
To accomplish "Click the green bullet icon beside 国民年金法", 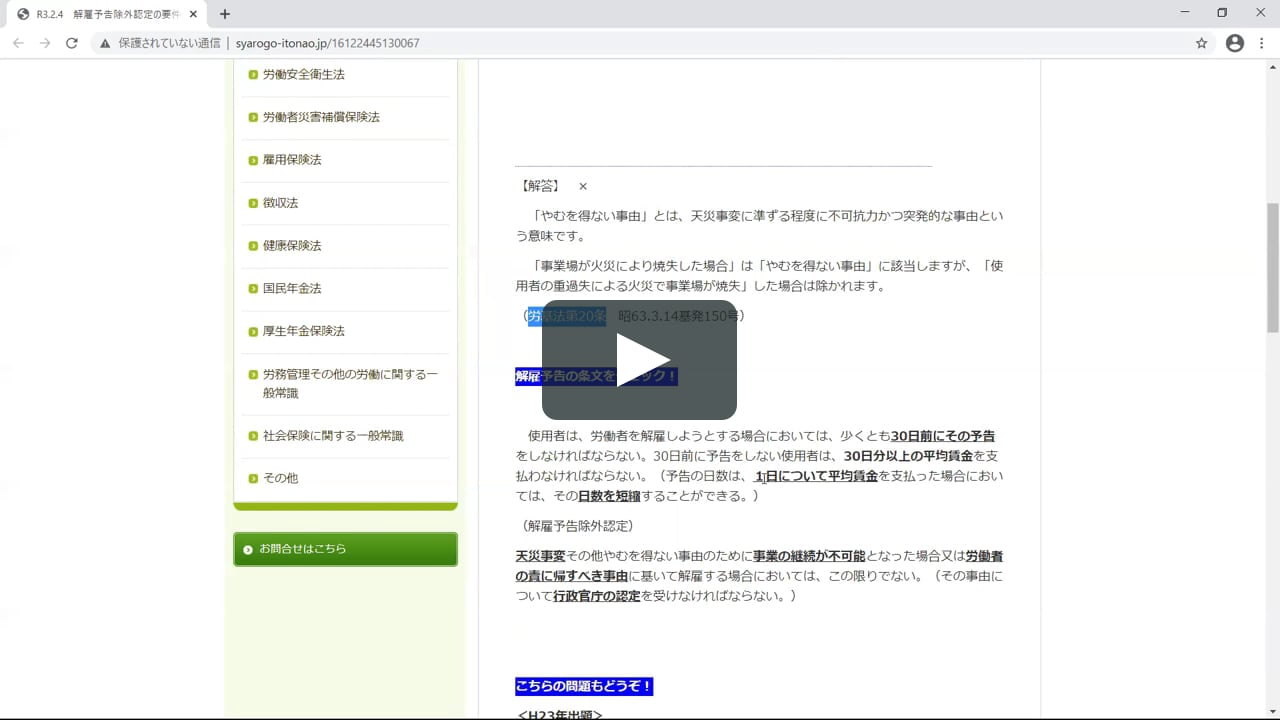I will click(x=253, y=289).
